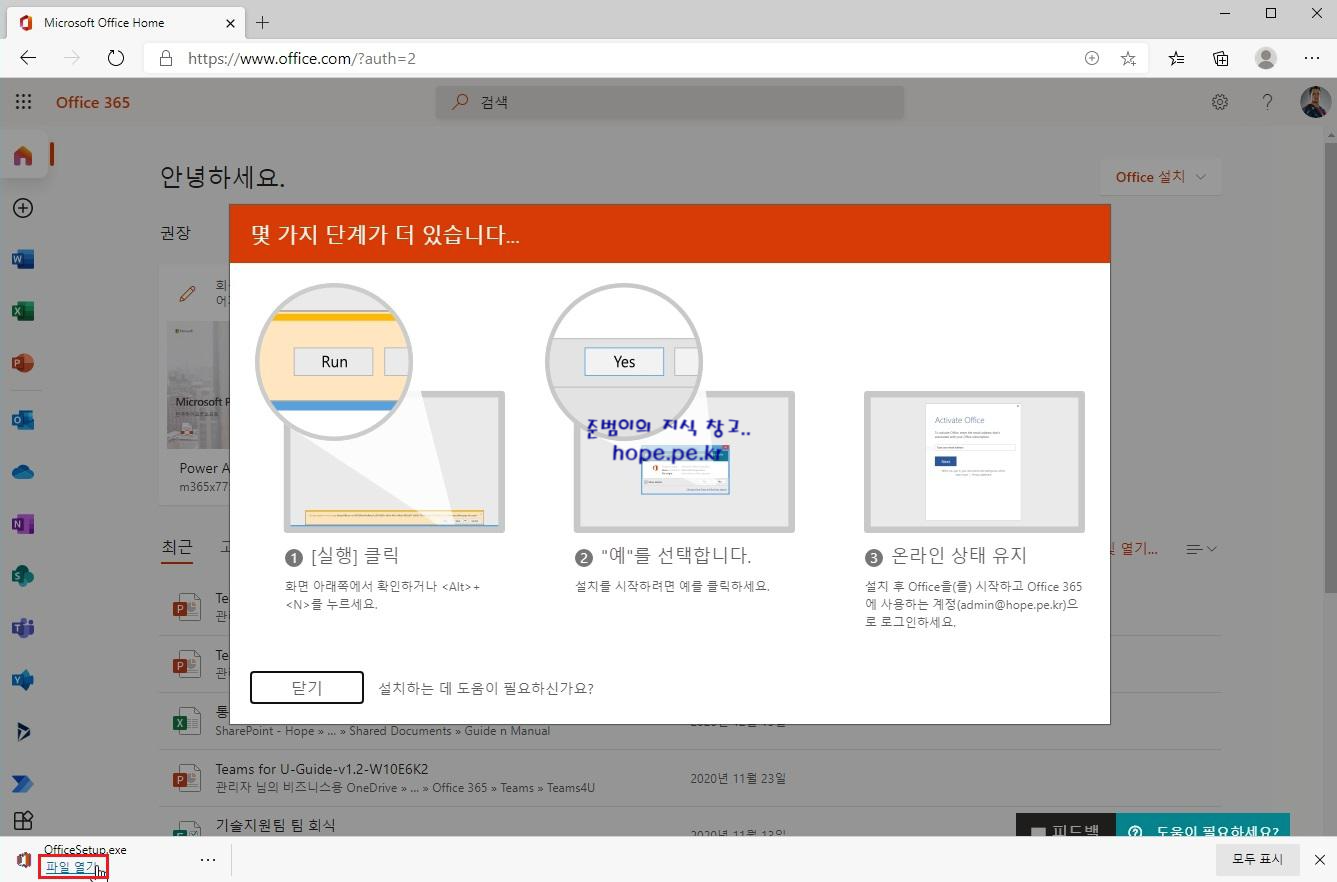Open Excel from the sidebar
The image size is (1337, 882).
pos(23,312)
